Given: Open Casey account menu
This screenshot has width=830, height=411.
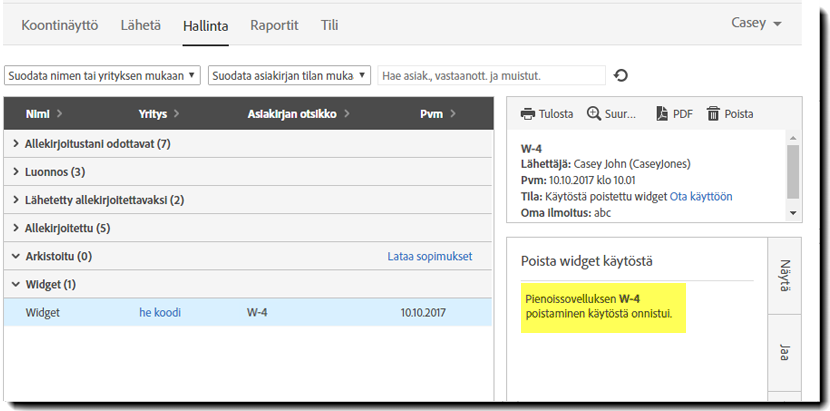Looking at the screenshot, I should [756, 23].
